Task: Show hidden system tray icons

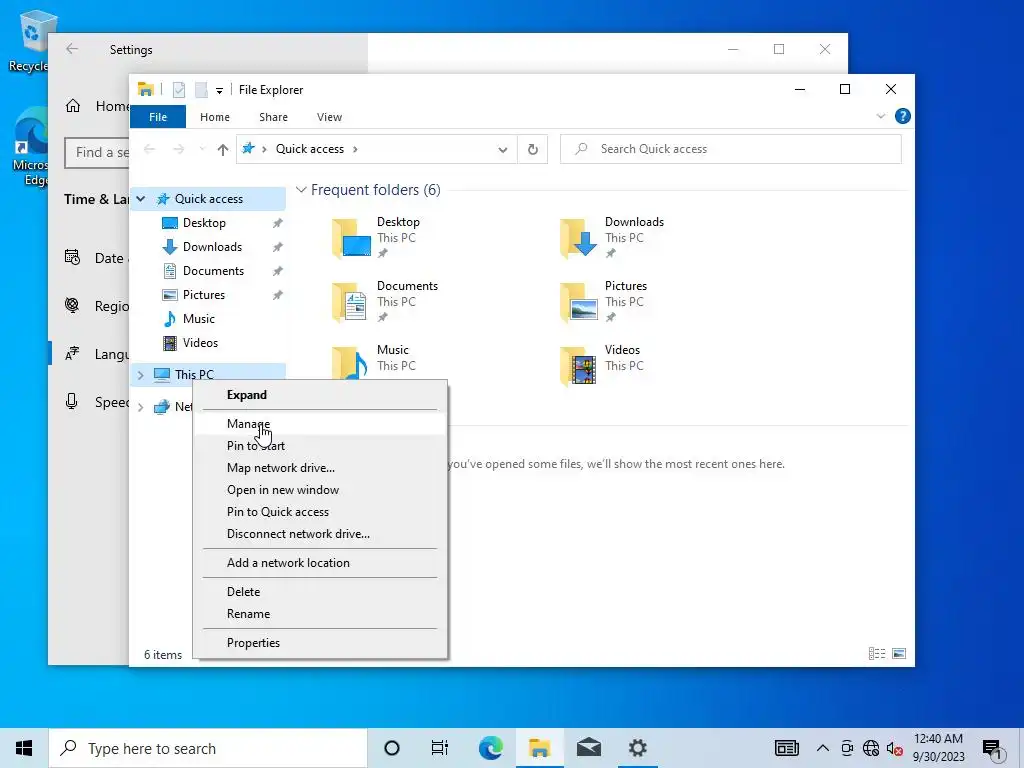Action: (x=823, y=748)
